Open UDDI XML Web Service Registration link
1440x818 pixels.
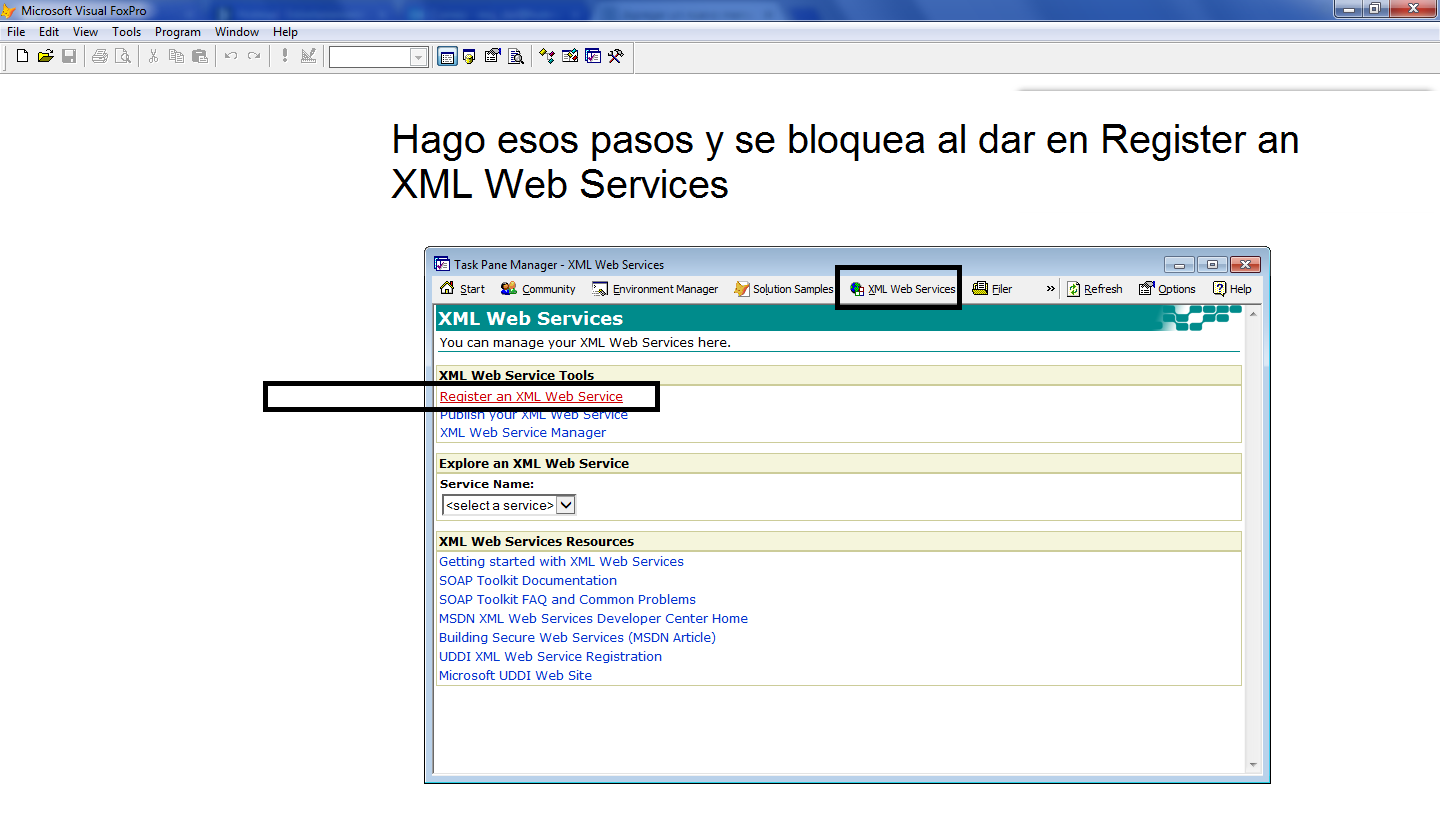[x=550, y=657]
